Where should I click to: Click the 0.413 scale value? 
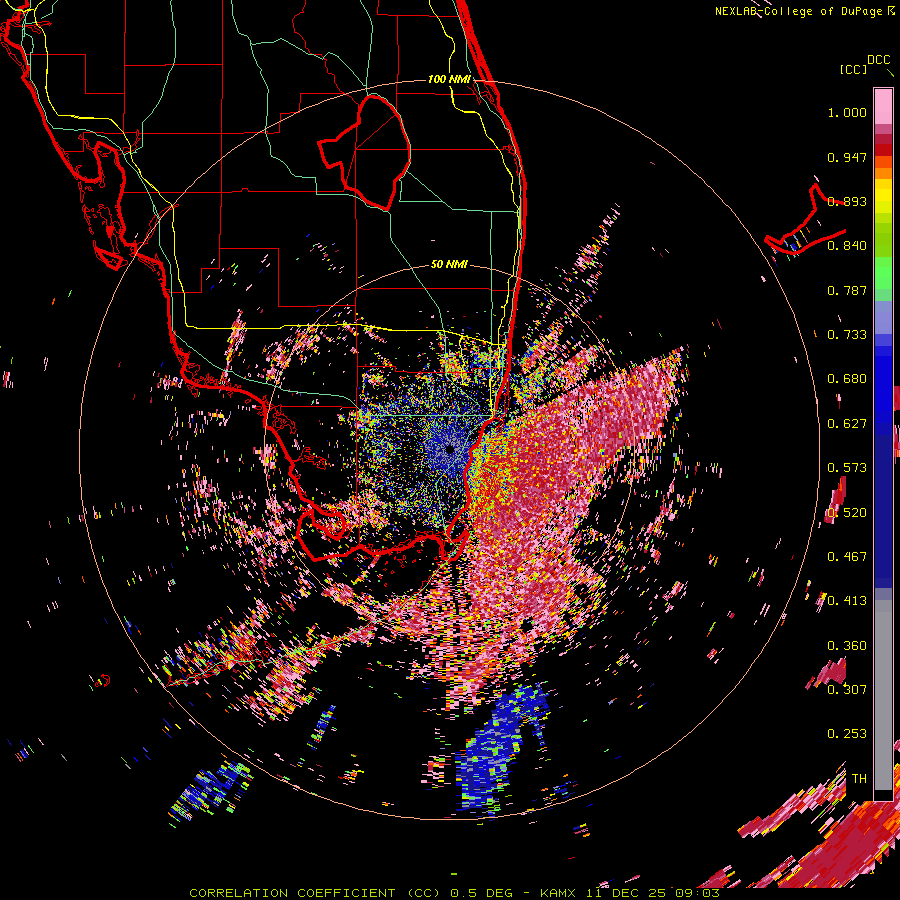coord(847,601)
